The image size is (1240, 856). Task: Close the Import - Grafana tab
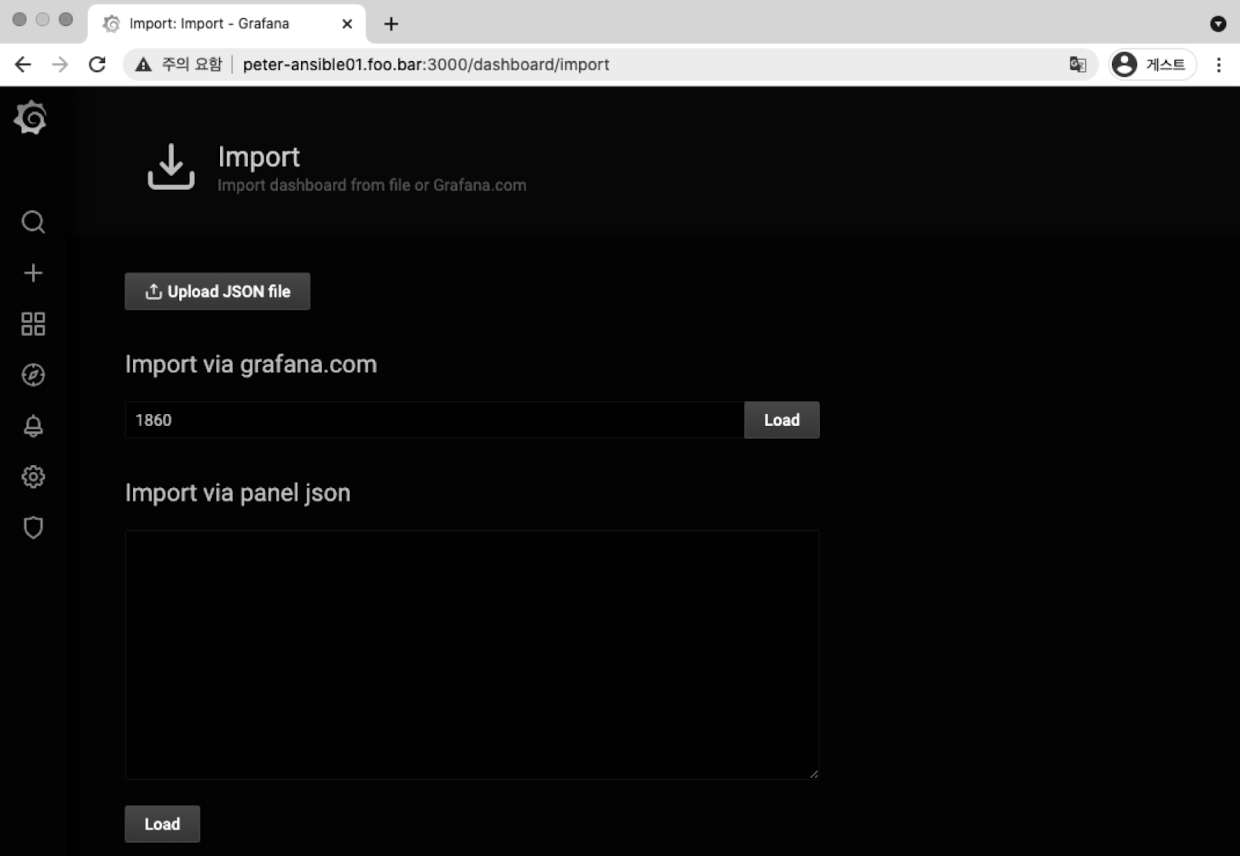[347, 23]
